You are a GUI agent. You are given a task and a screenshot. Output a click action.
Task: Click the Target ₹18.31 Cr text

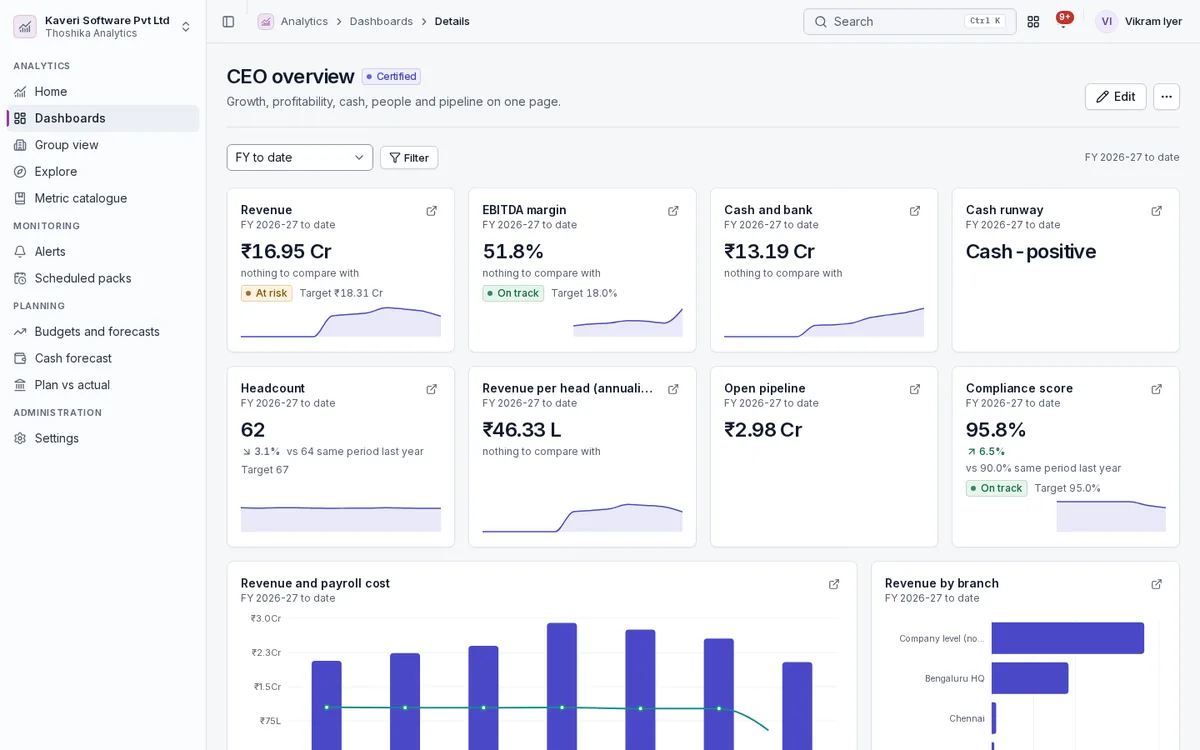341,293
